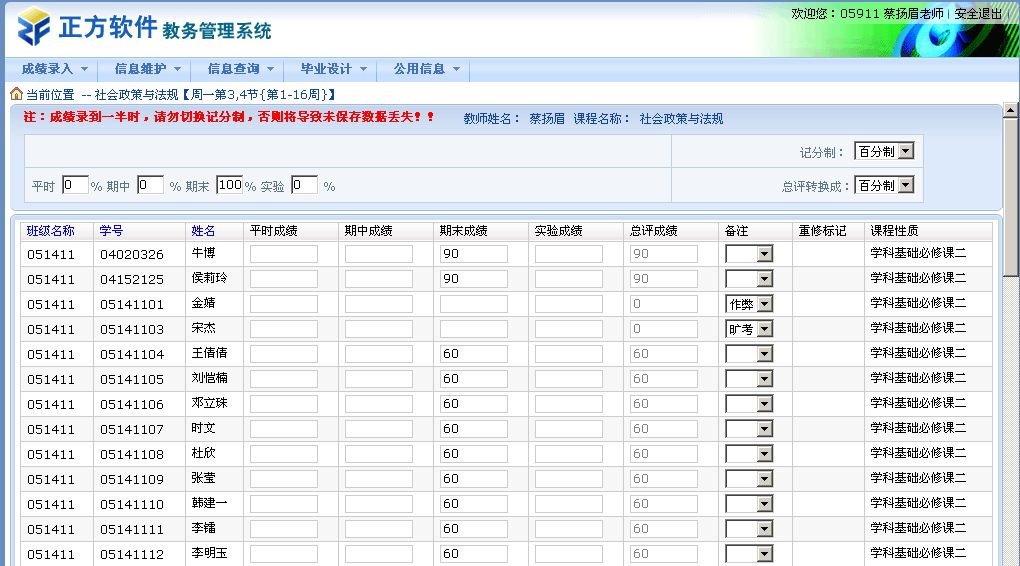The image size is (1020, 566).
Task: Open the 旷考 备注 dropdown for 宋杰
Action: (x=749, y=329)
